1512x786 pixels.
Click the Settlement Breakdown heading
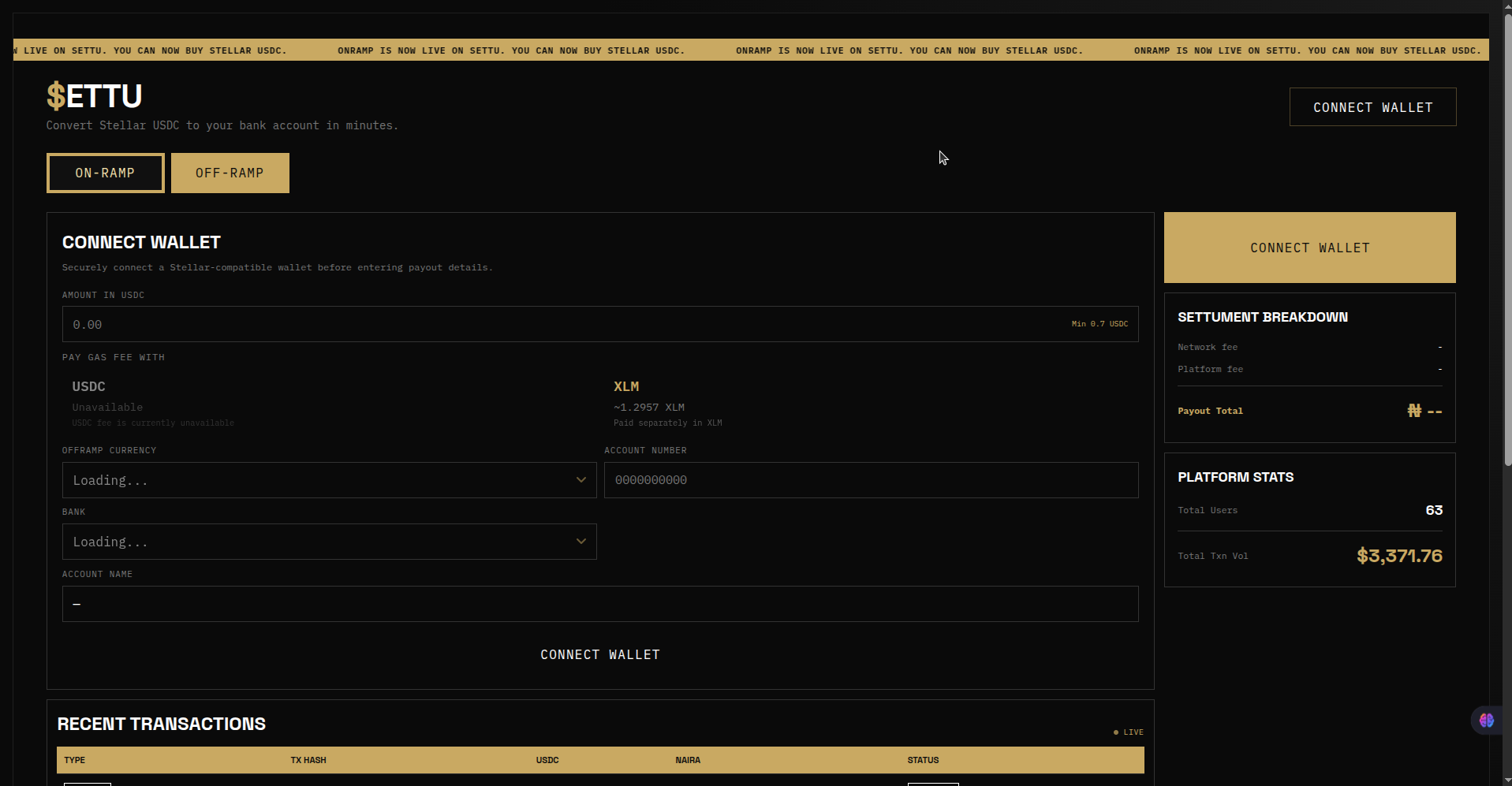1263,317
